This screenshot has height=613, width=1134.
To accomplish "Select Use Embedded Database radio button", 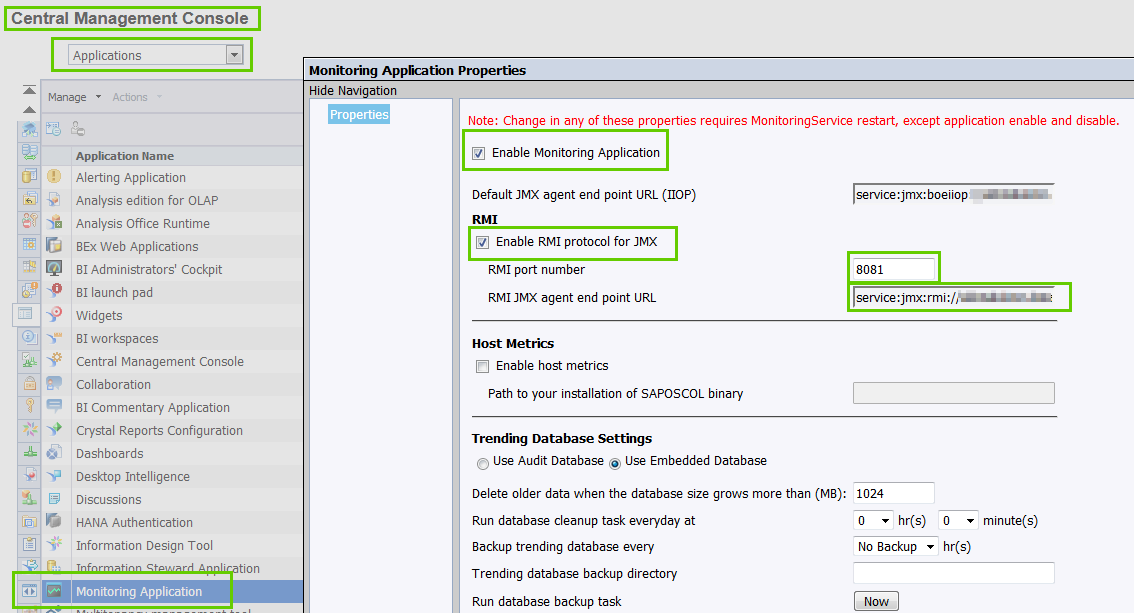I will pyautogui.click(x=615, y=464).
